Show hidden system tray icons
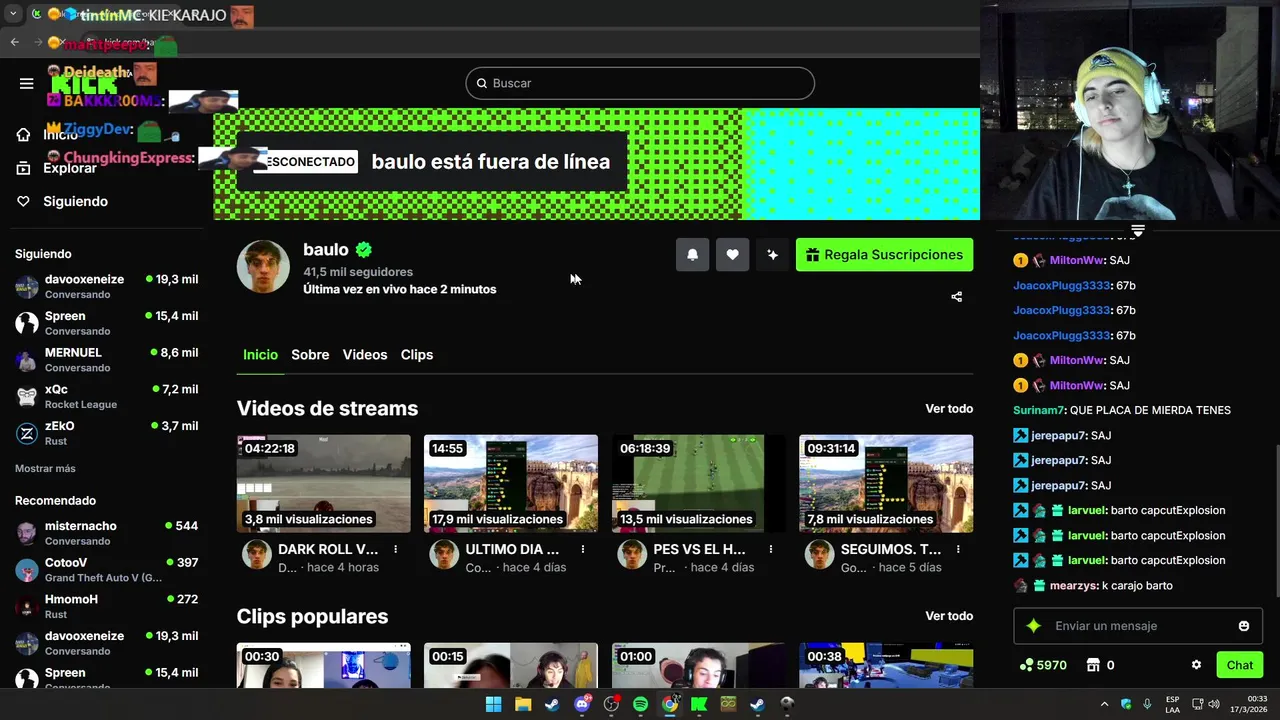This screenshot has height=720, width=1280. click(1104, 704)
